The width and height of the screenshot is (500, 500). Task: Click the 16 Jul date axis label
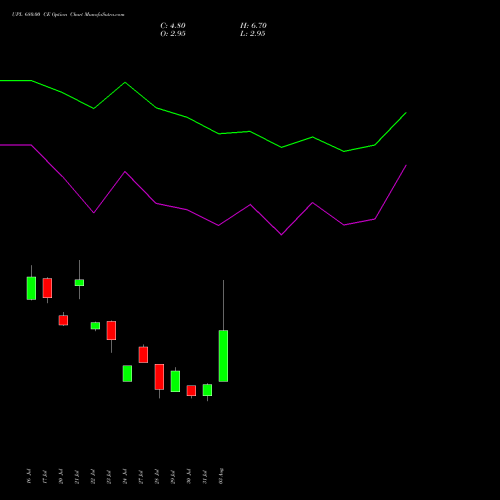pyautogui.click(x=29, y=476)
